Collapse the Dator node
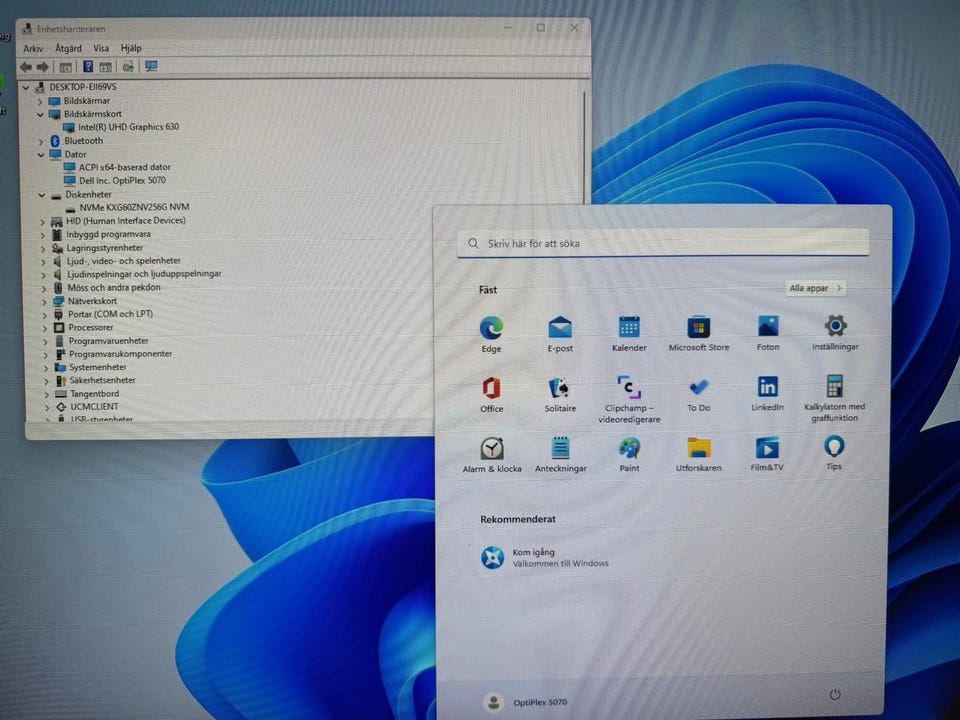This screenshot has width=960, height=720. click(41, 155)
